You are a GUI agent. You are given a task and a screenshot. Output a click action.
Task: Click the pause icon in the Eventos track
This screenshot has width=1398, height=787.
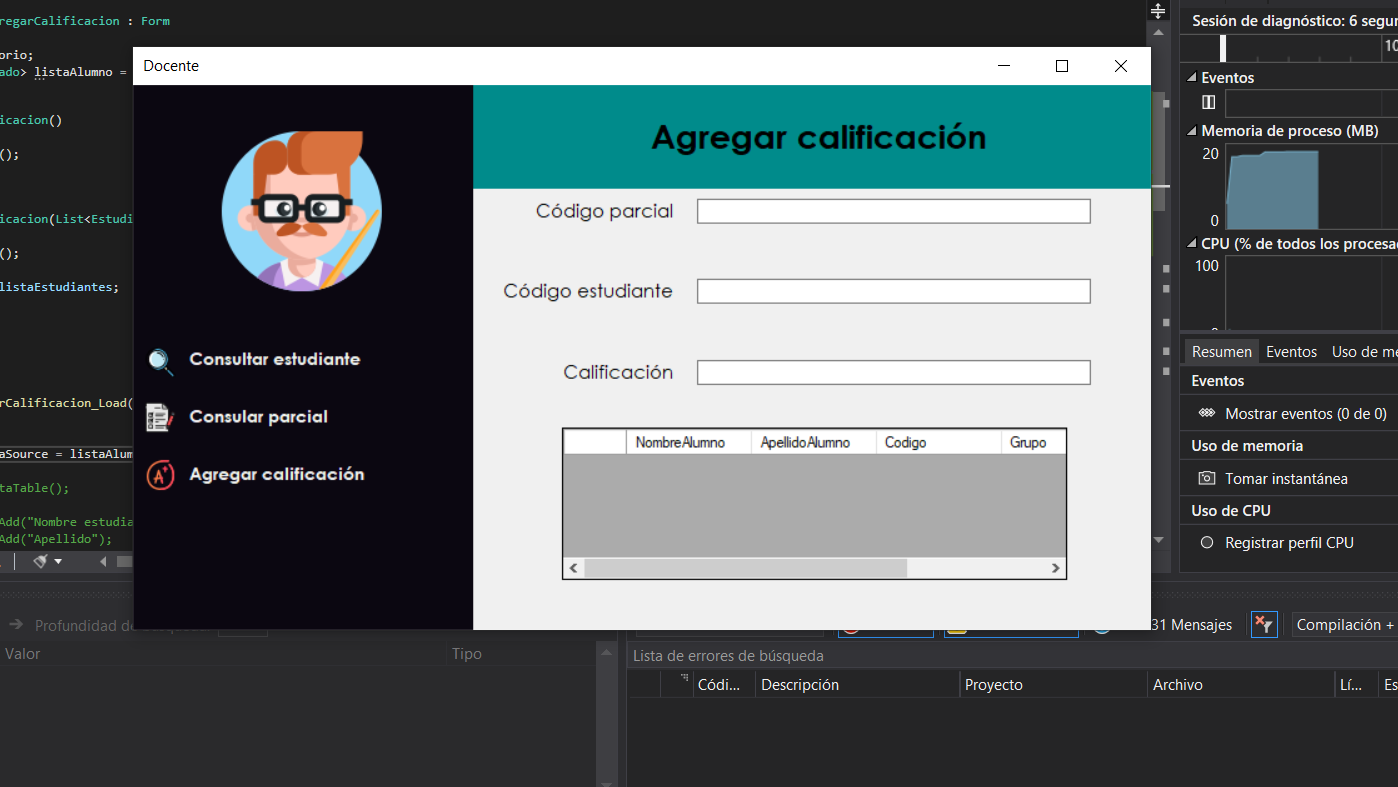pos(1208,102)
